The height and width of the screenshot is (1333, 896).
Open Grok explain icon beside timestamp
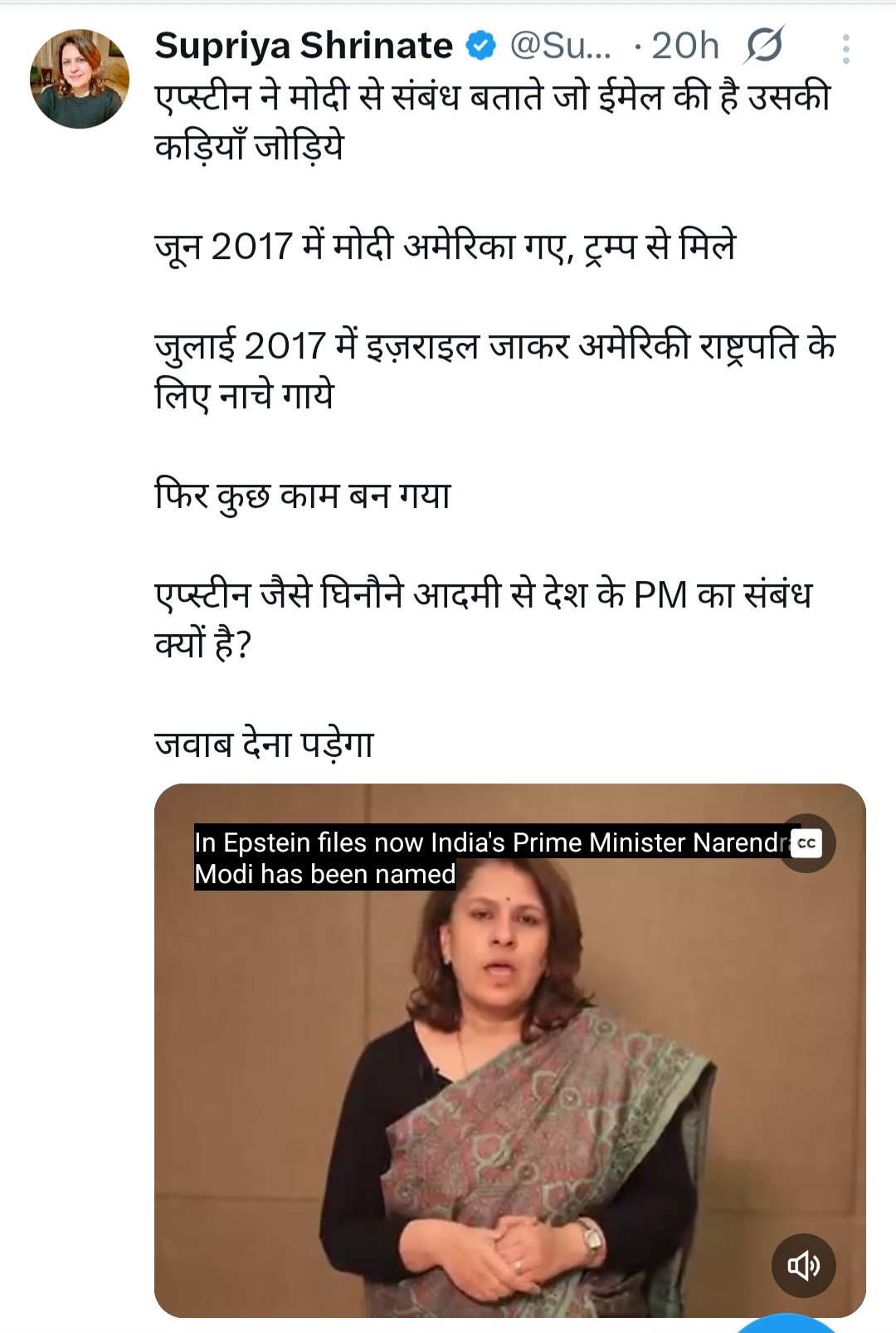[763, 45]
